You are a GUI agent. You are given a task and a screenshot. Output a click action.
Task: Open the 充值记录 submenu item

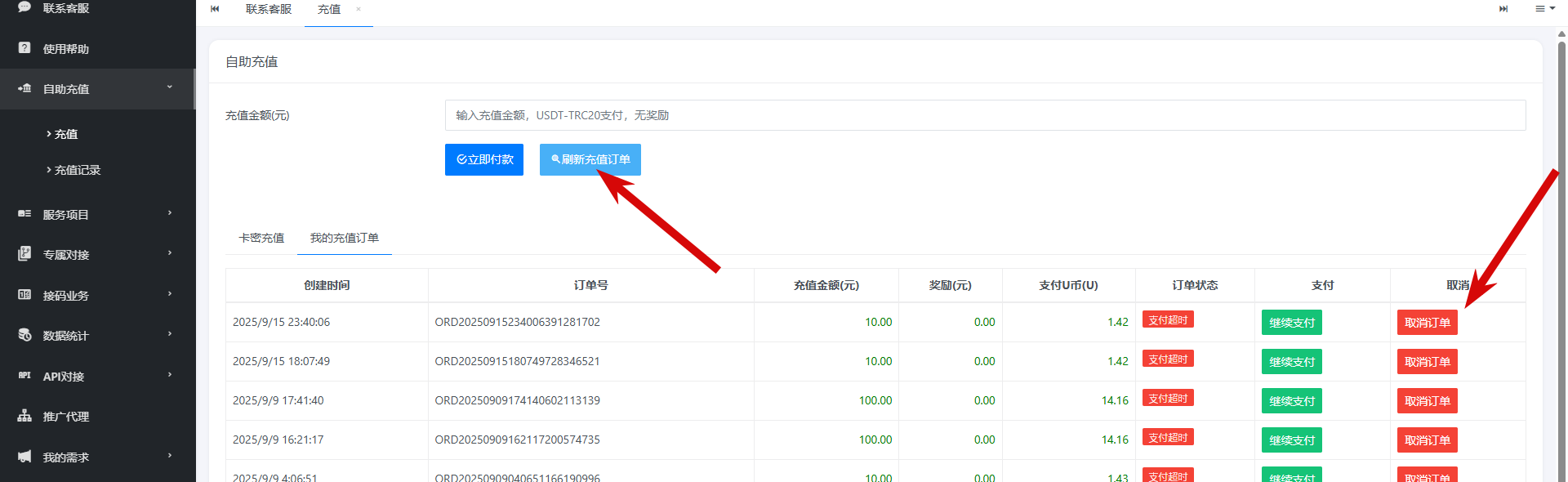pos(77,170)
